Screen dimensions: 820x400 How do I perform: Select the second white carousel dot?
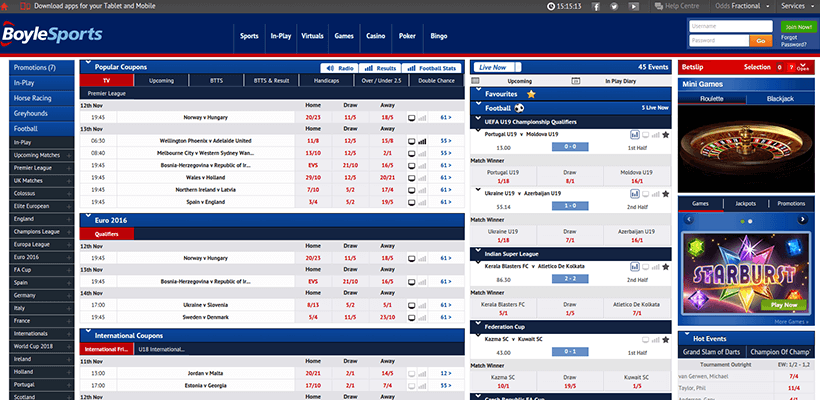point(750,222)
